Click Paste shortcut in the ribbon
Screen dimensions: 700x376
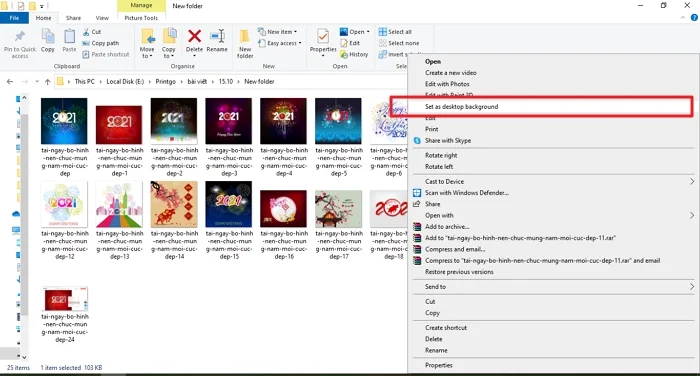click(106, 54)
